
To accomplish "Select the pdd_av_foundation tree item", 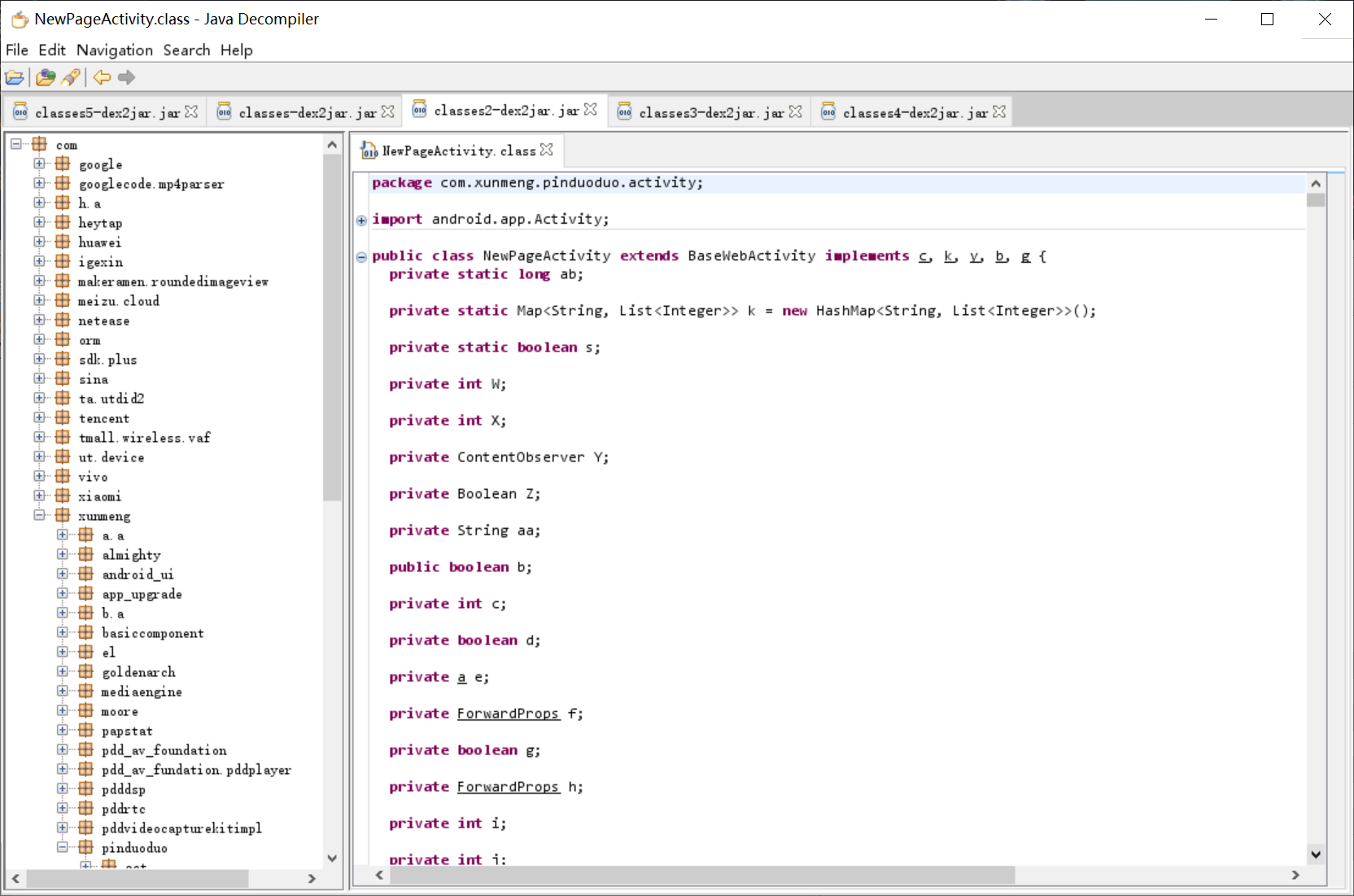I will 164,750.
